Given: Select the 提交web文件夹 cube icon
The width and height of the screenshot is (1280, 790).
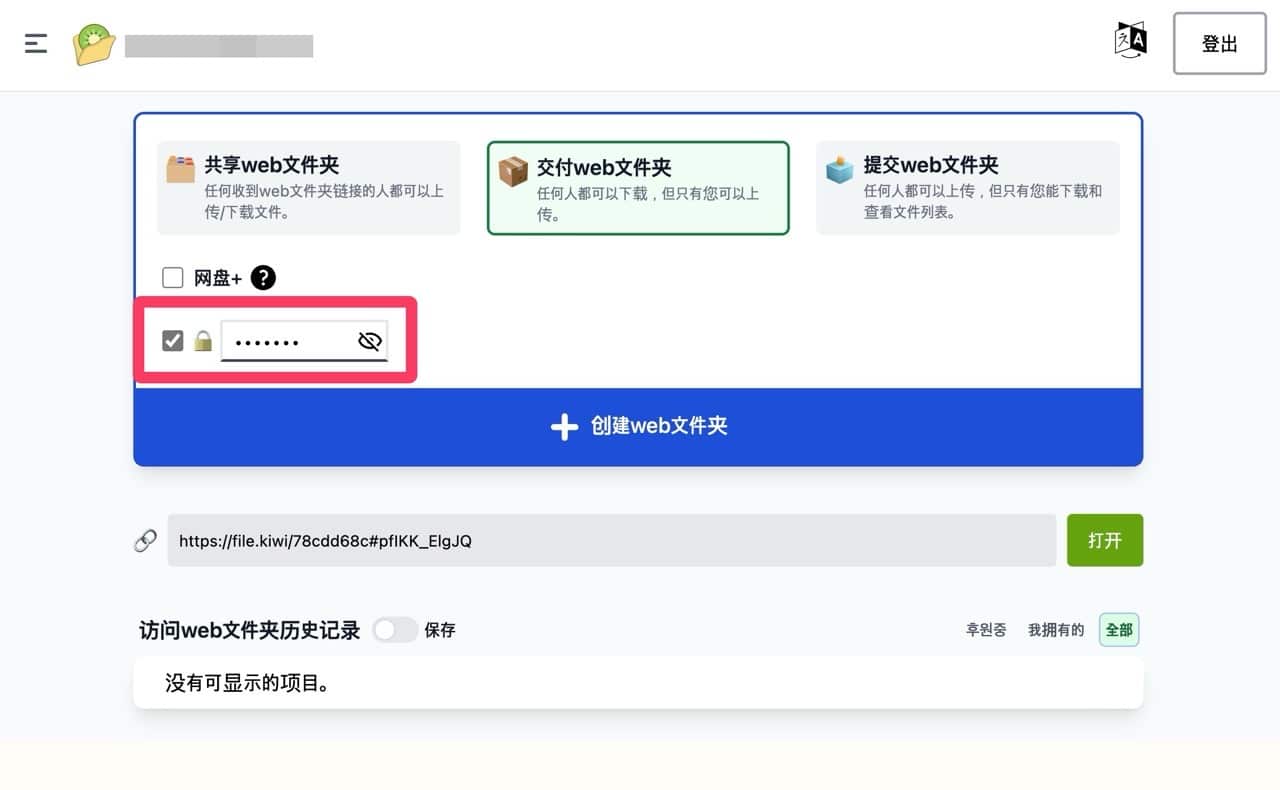Looking at the screenshot, I should click(839, 168).
